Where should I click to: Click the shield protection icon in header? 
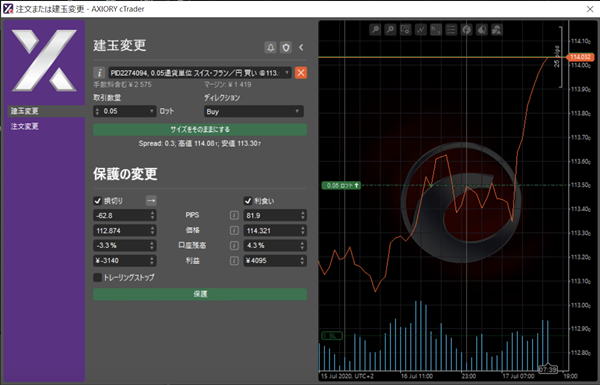click(x=286, y=47)
